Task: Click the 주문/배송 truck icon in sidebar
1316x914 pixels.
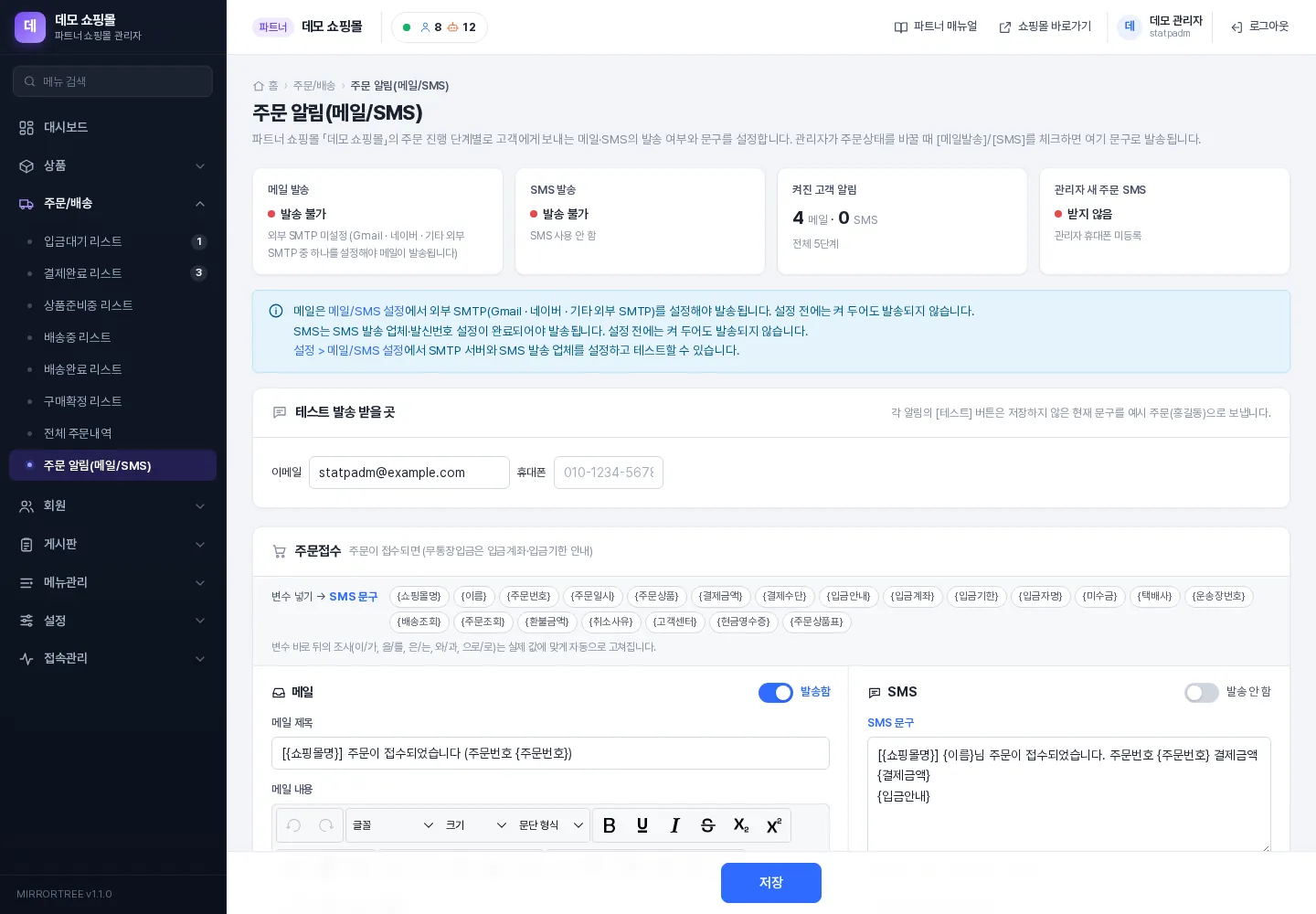Action: coord(27,204)
